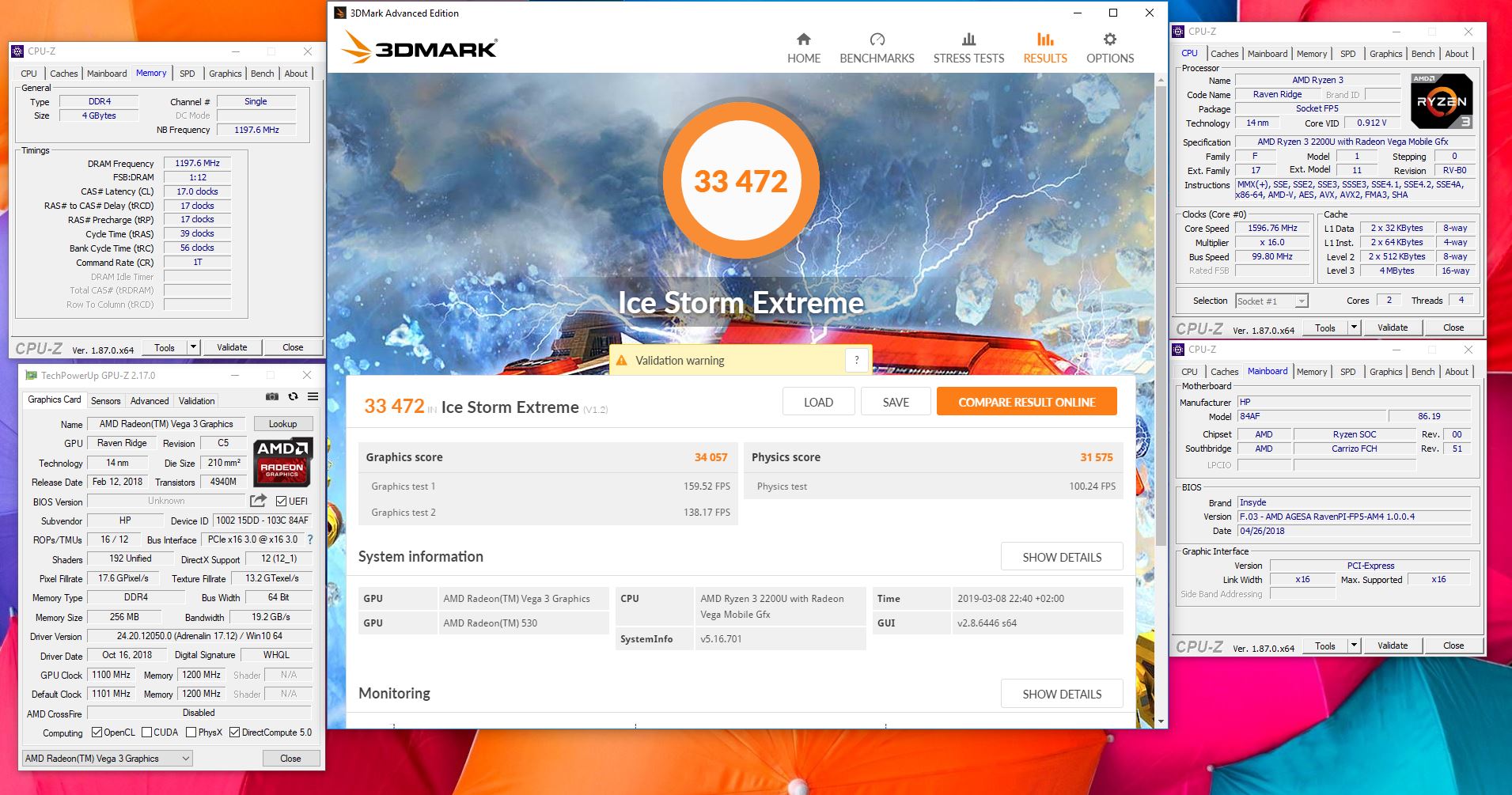Toggle UEFI checkbox in GPU-Z
The width and height of the screenshot is (1512, 795).
(x=281, y=501)
